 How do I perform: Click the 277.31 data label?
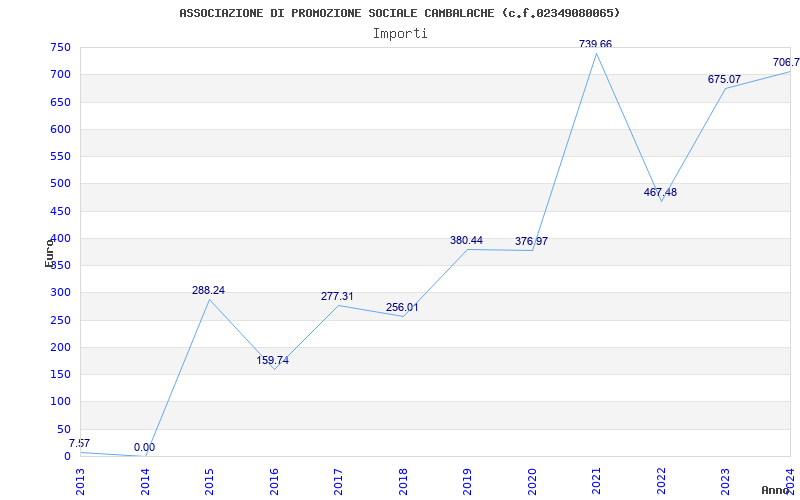[x=337, y=296]
